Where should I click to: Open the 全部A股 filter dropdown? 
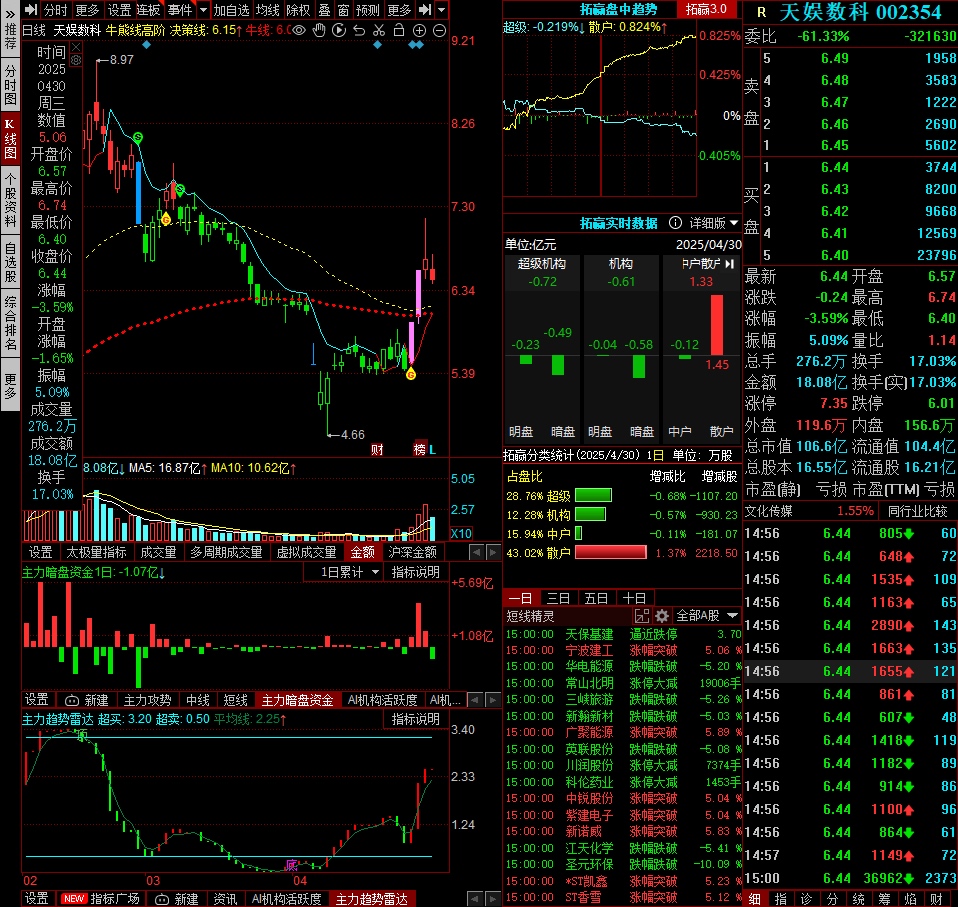(x=707, y=616)
